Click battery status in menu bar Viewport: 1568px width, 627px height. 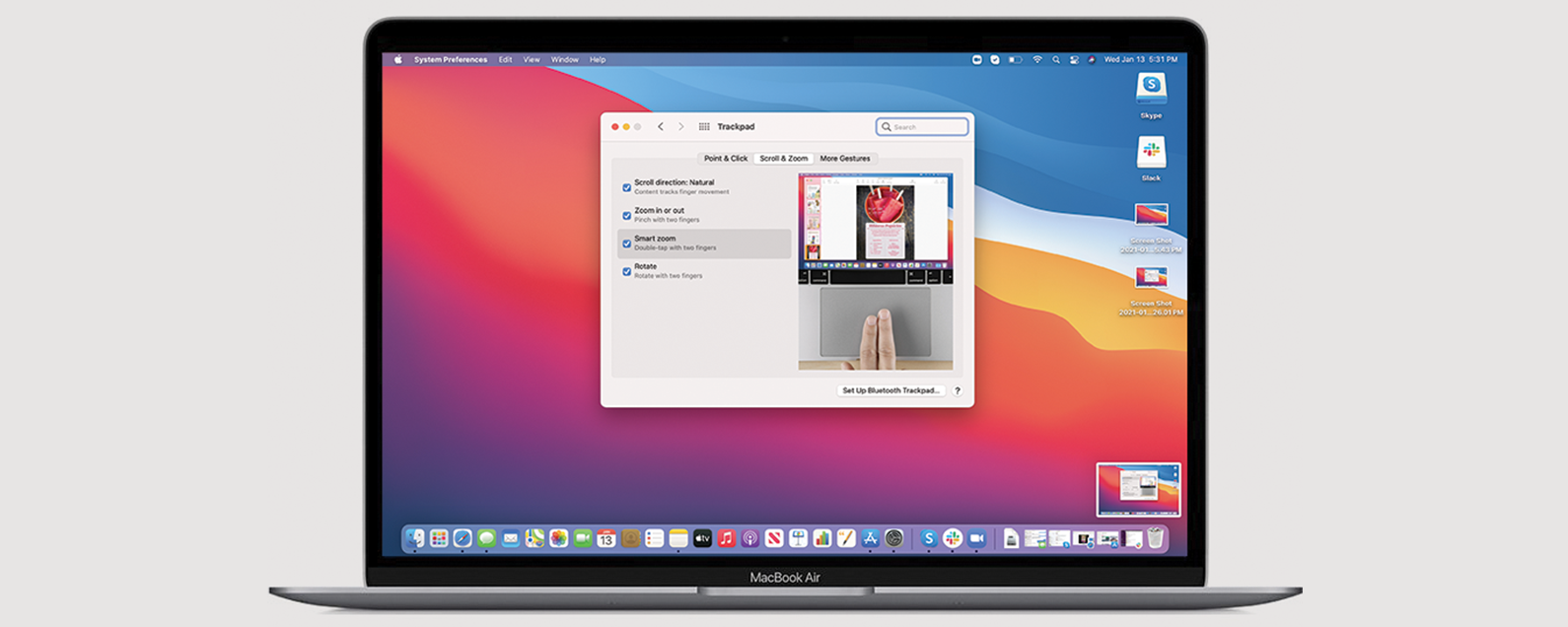(1016, 59)
